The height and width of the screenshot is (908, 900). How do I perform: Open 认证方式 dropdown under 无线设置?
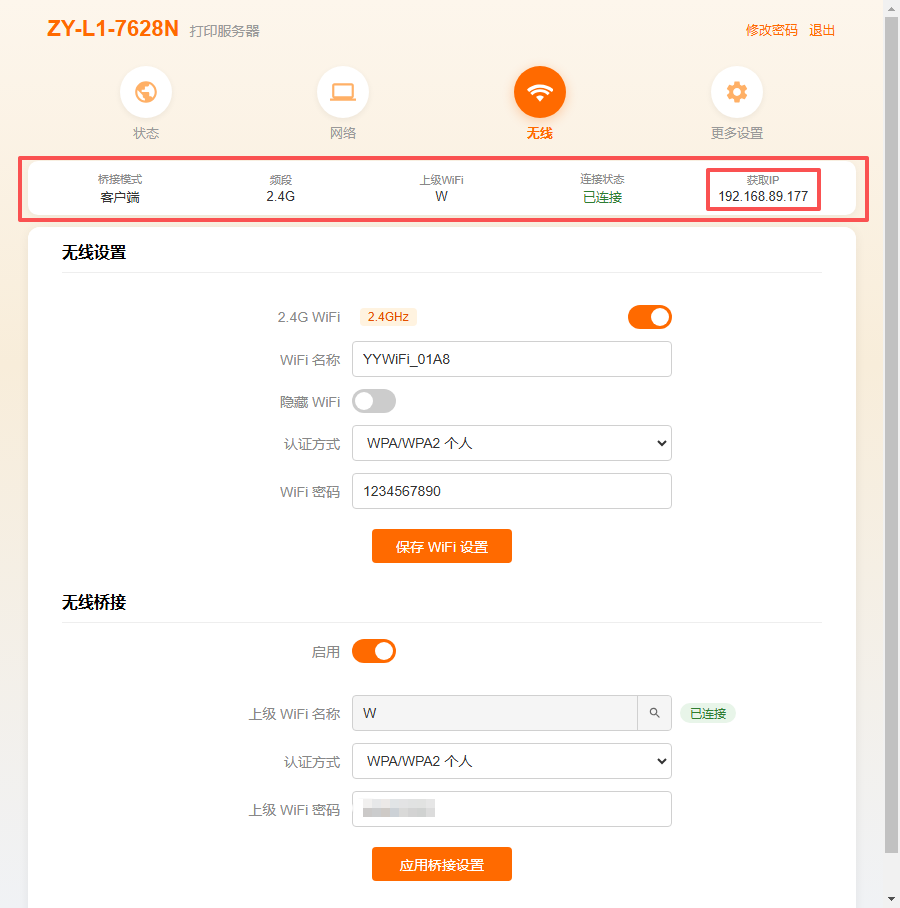(x=512, y=443)
